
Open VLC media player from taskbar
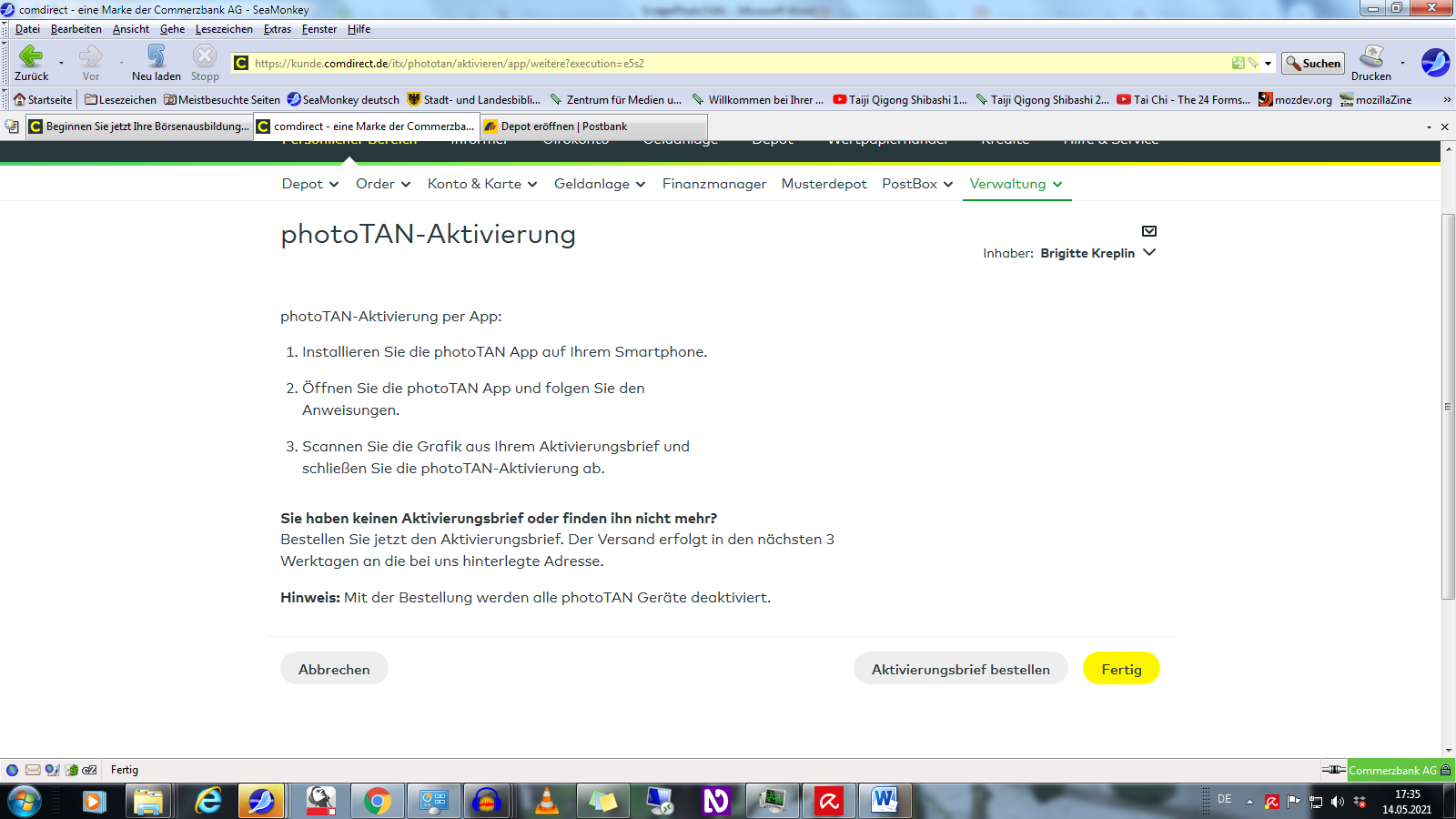546,801
